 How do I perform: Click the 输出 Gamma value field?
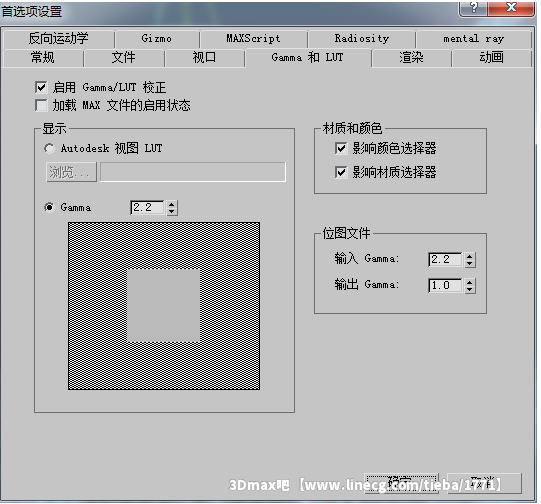[445, 286]
